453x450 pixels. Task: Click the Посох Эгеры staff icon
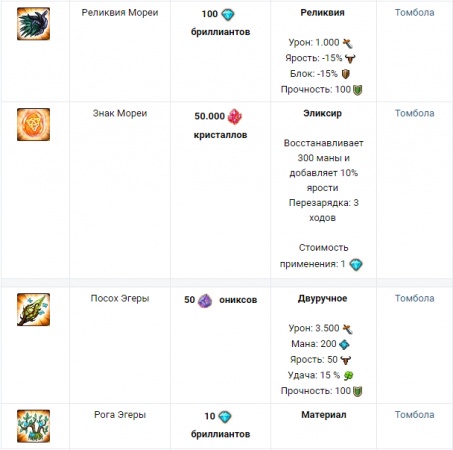pos(33,310)
